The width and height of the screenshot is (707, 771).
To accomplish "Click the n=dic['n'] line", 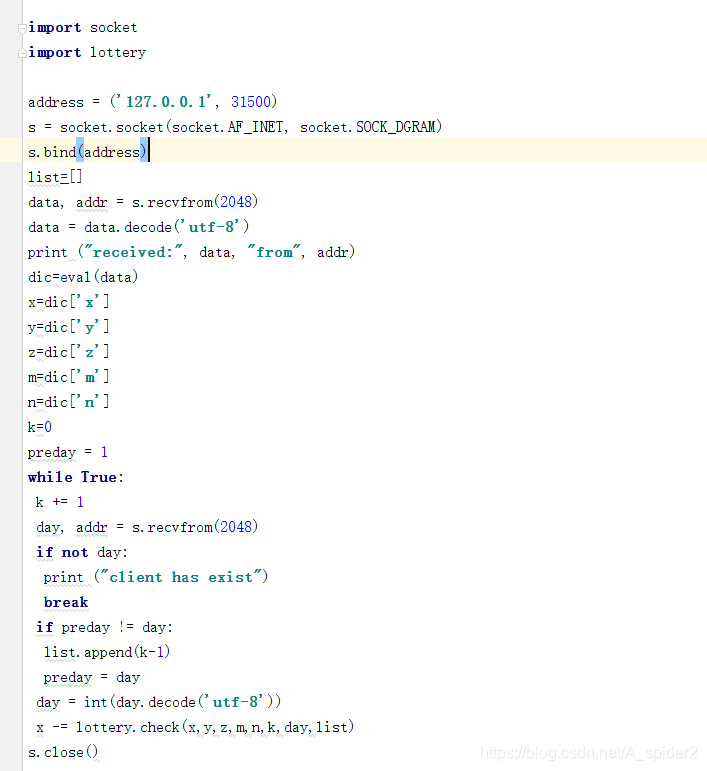I will click(x=68, y=402).
